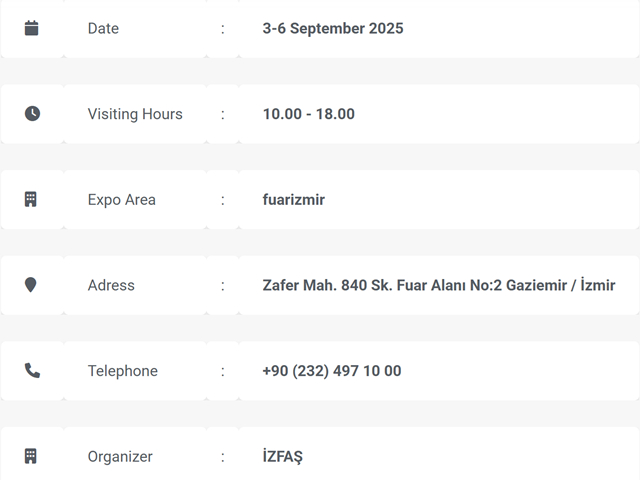Click the building icon beside Organizer
The width and height of the screenshot is (640, 480).
pyautogui.click(x=31, y=456)
